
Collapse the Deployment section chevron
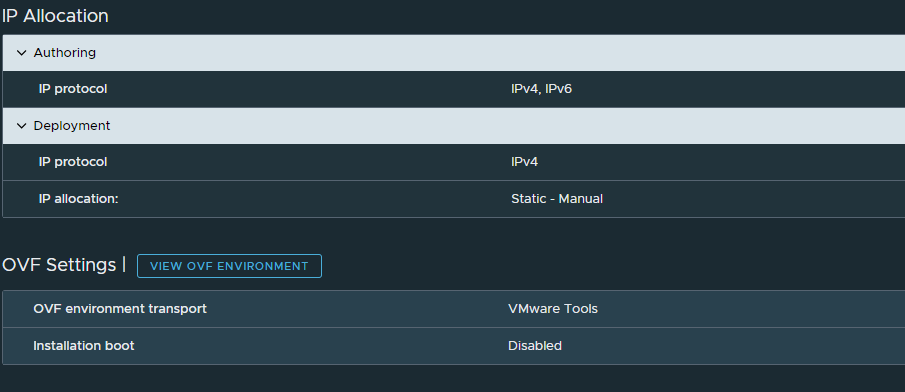(21, 126)
